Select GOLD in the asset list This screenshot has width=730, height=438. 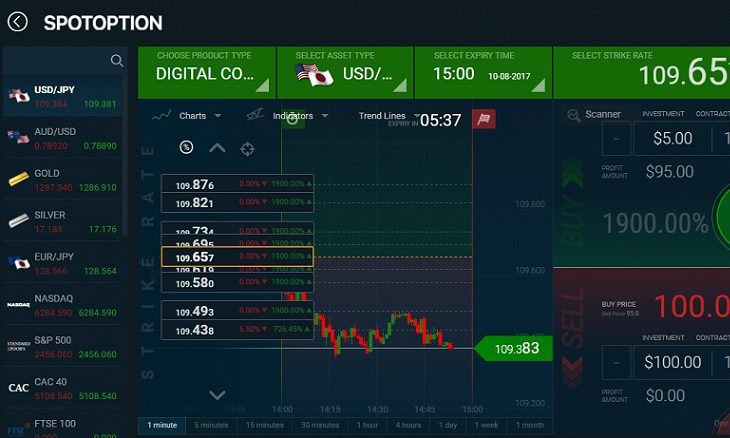coord(62,180)
